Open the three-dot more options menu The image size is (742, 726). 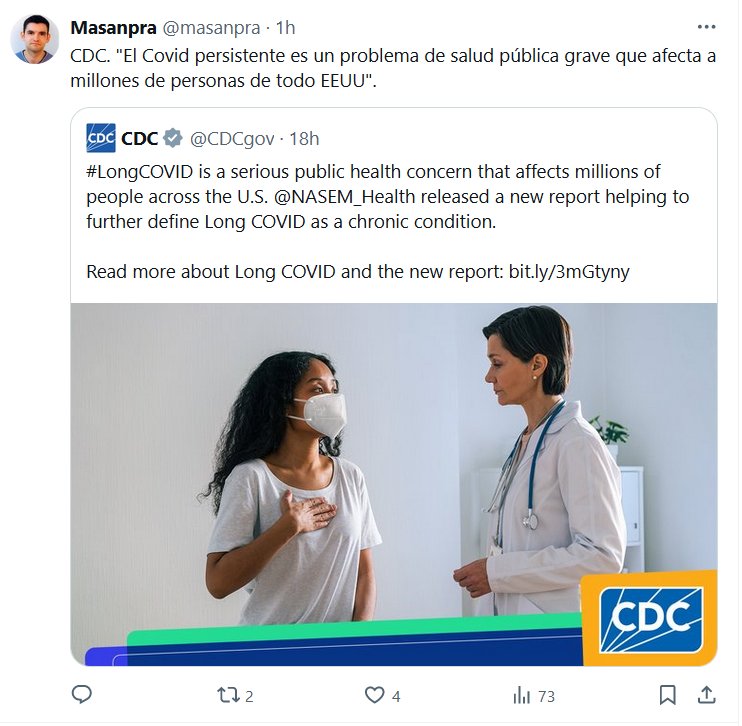706,27
